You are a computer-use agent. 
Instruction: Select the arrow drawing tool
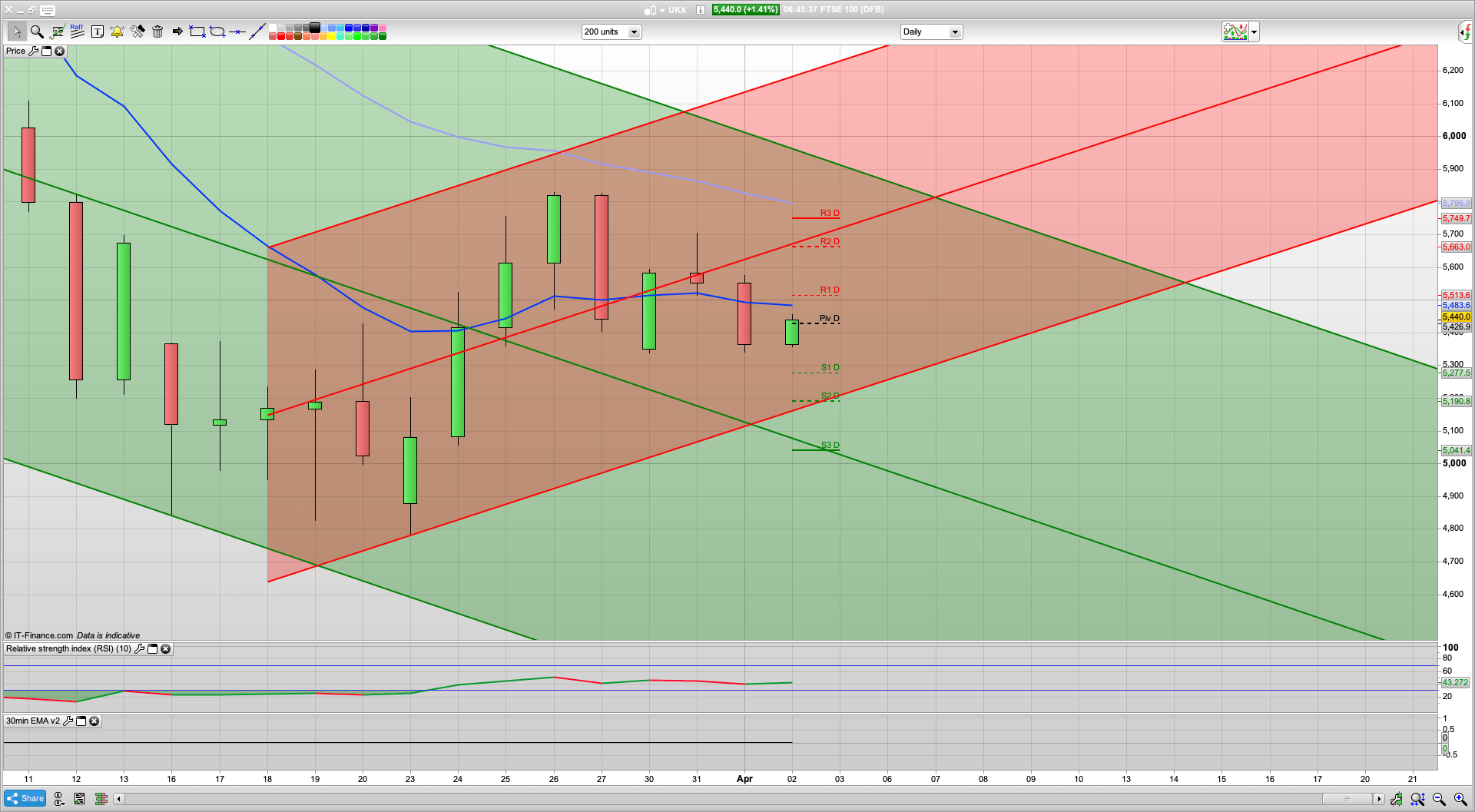coord(177,31)
